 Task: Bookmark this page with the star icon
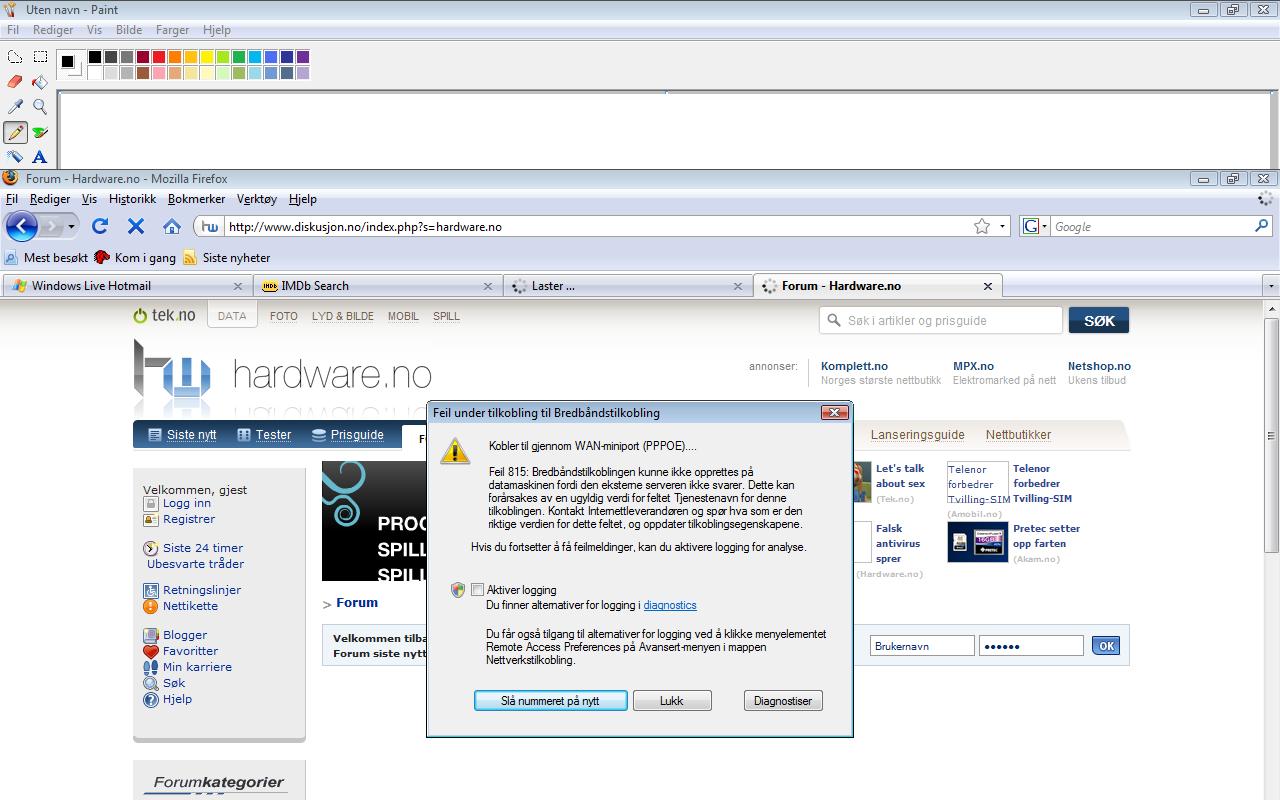click(982, 226)
